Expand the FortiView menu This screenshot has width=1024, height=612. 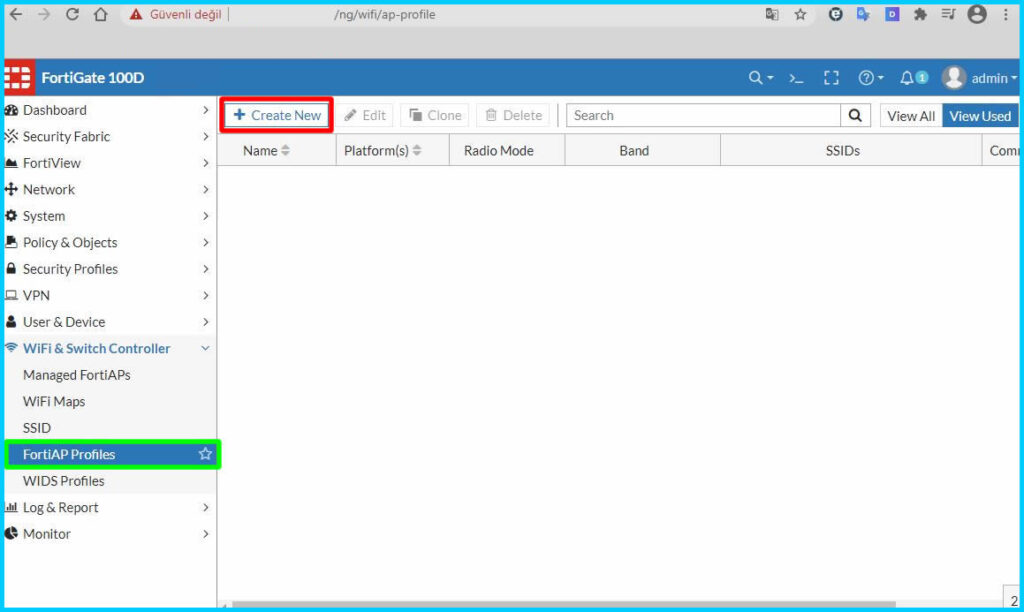click(110, 163)
